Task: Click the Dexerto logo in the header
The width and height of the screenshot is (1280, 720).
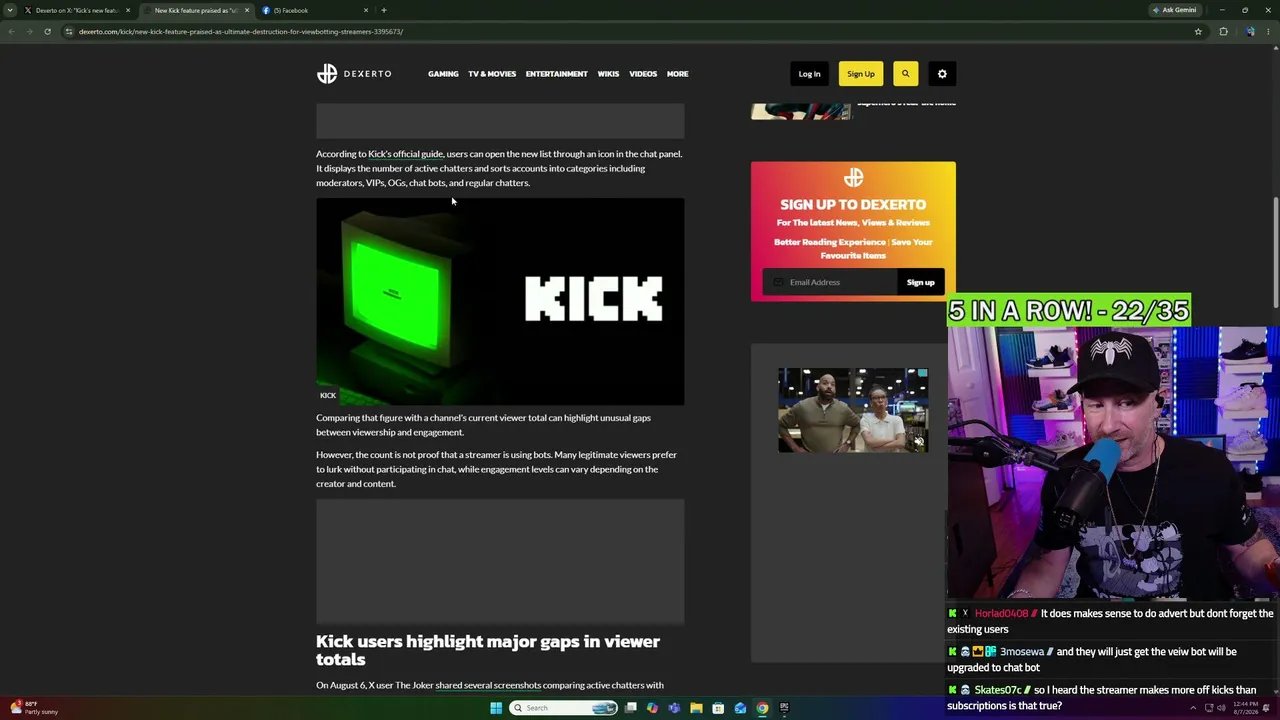Action: 354,73
